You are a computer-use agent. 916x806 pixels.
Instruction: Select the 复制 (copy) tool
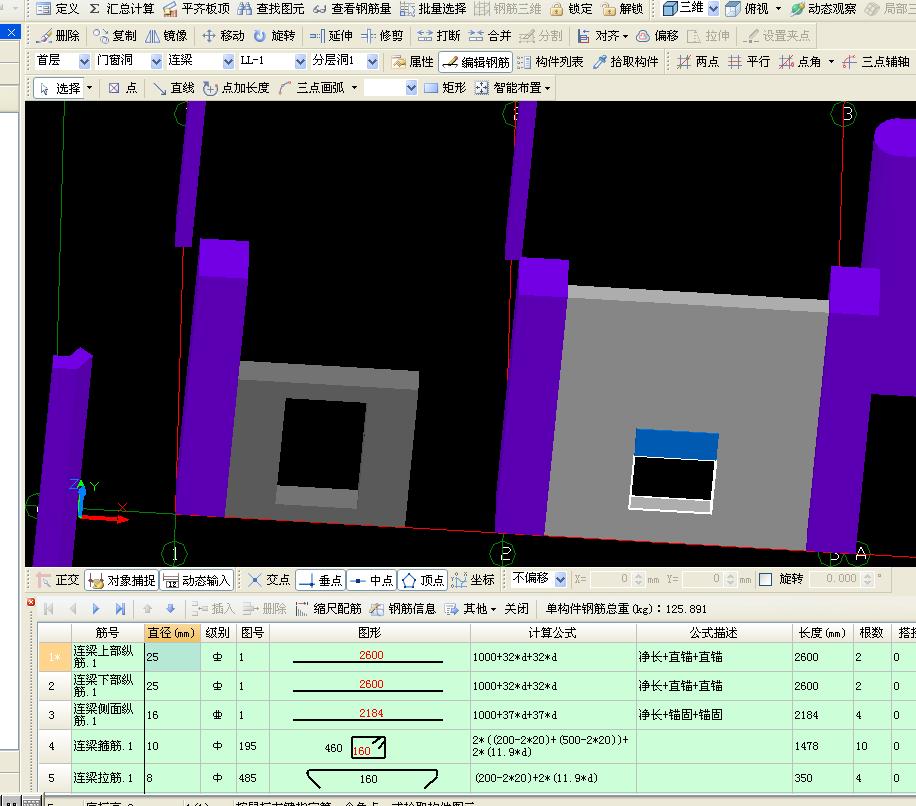[x=114, y=36]
